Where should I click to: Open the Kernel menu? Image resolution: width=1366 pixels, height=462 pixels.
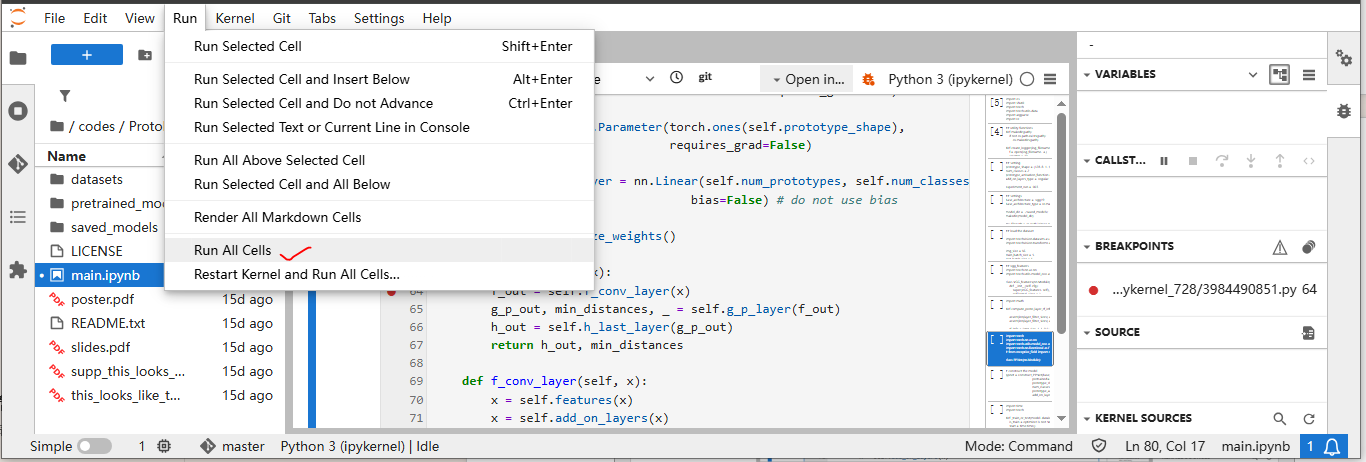tap(236, 18)
